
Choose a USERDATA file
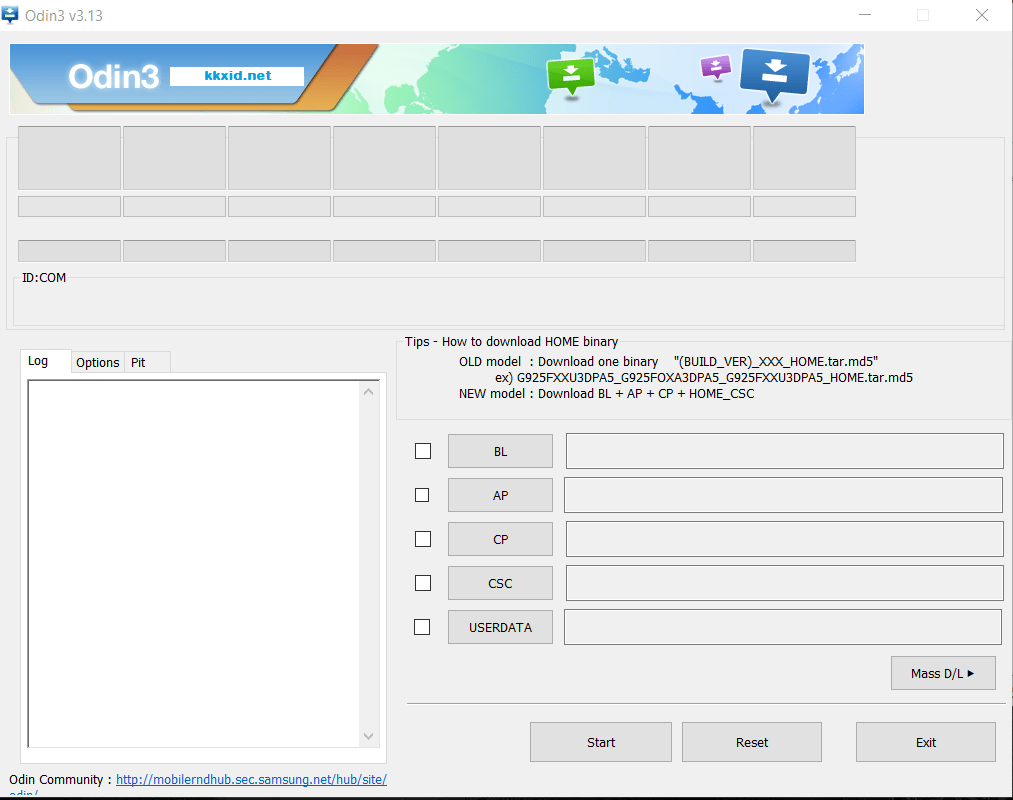500,627
